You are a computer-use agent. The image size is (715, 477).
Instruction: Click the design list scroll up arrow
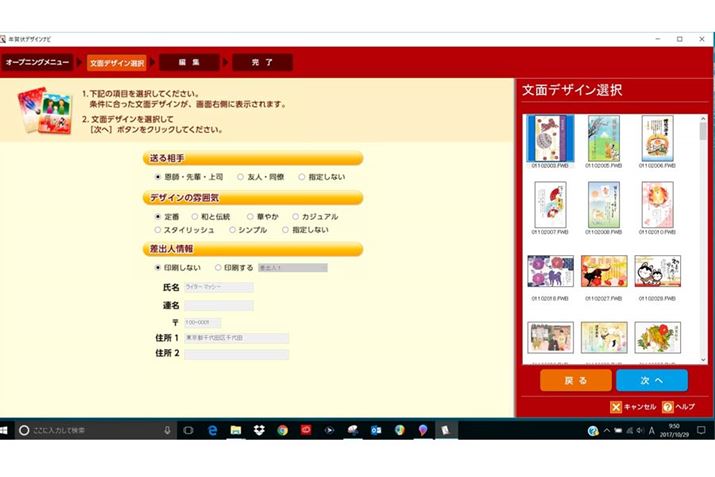(703, 119)
